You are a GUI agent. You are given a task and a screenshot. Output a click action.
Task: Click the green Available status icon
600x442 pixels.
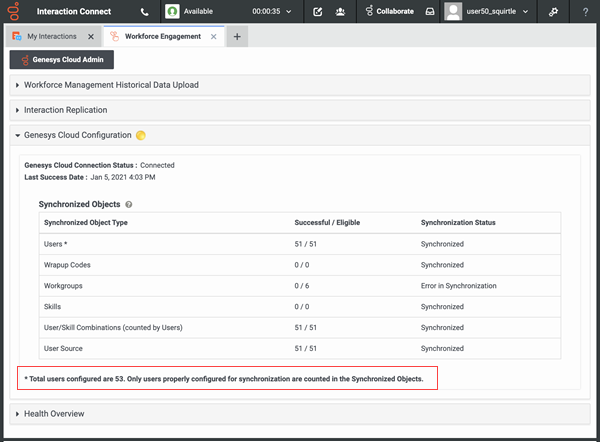pyautogui.click(x=172, y=12)
